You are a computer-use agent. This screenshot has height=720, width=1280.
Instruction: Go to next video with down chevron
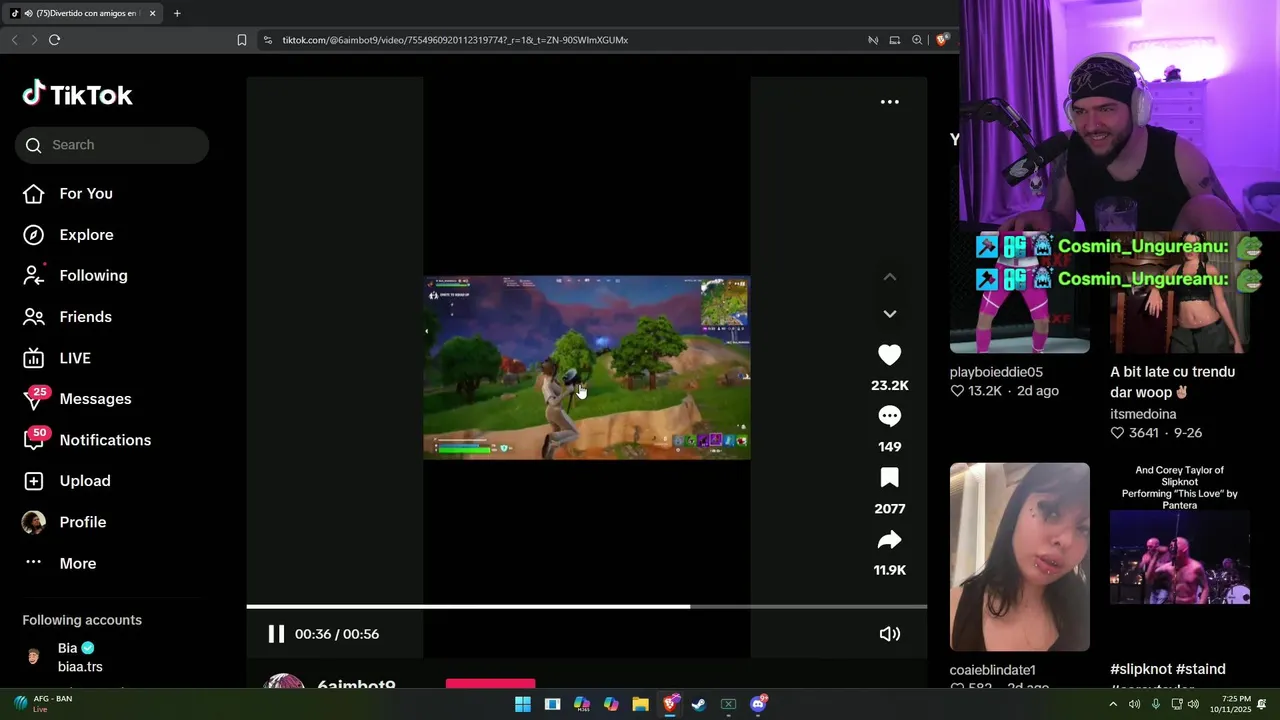(x=889, y=314)
